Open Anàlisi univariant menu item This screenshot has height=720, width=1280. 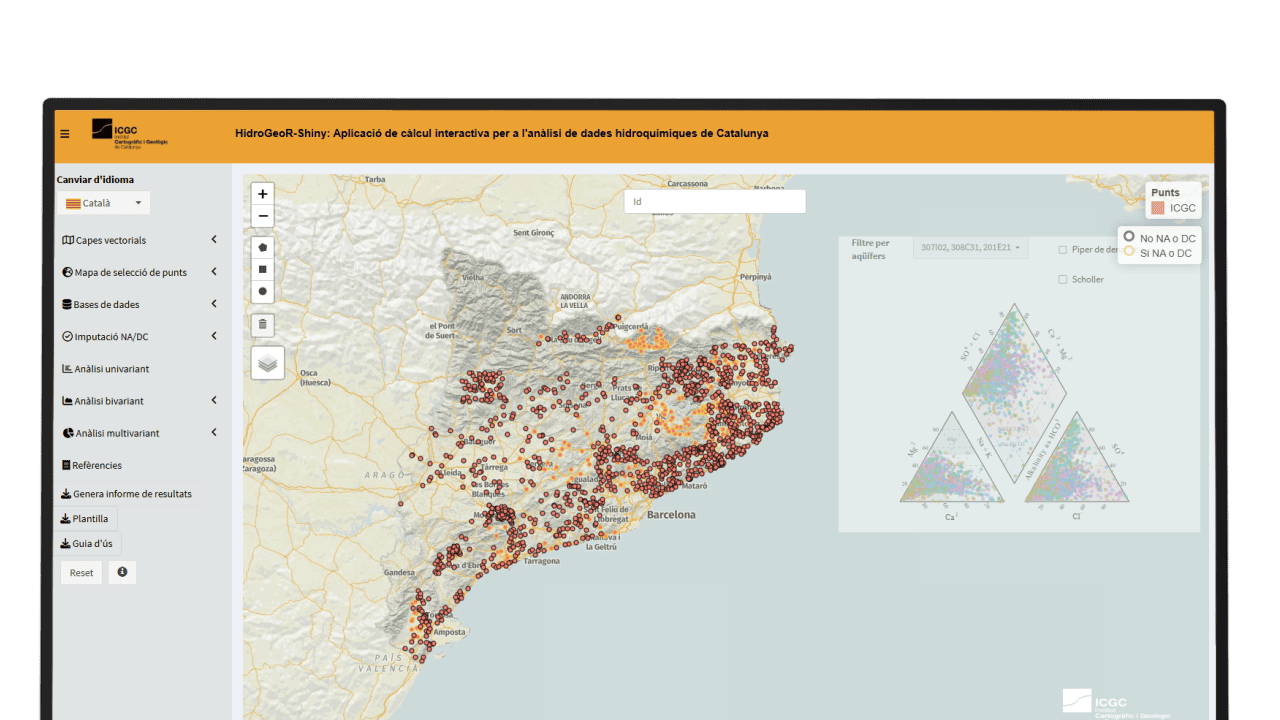pyautogui.click(x=111, y=369)
